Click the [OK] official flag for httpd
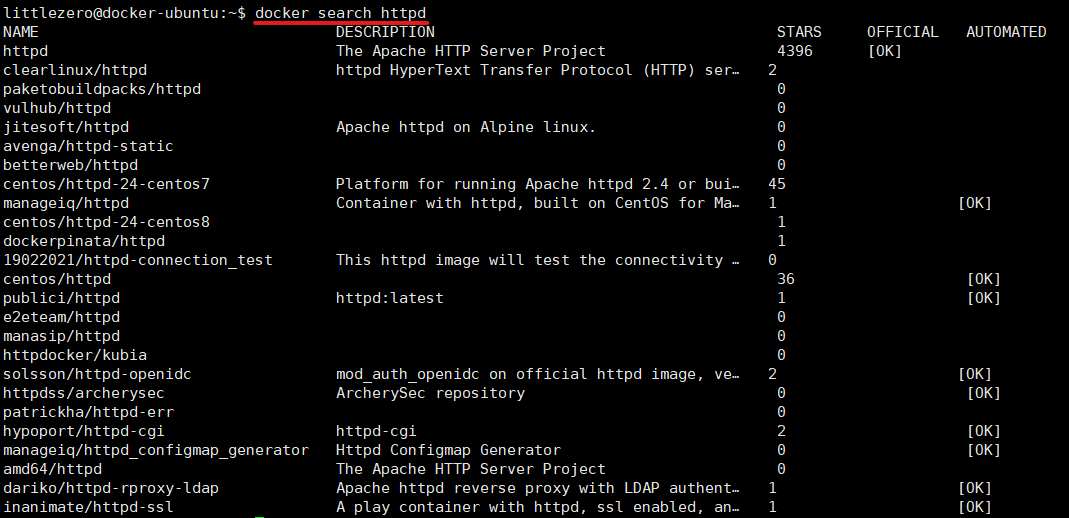The image size is (1069, 518). pos(885,51)
